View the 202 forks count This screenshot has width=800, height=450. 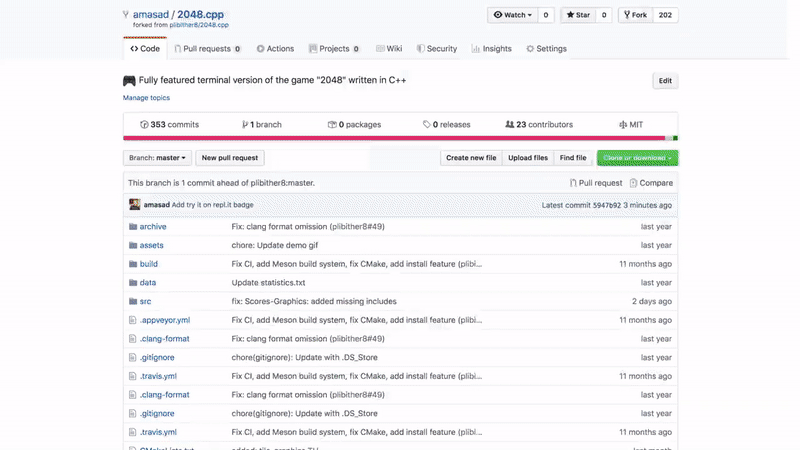coord(665,15)
